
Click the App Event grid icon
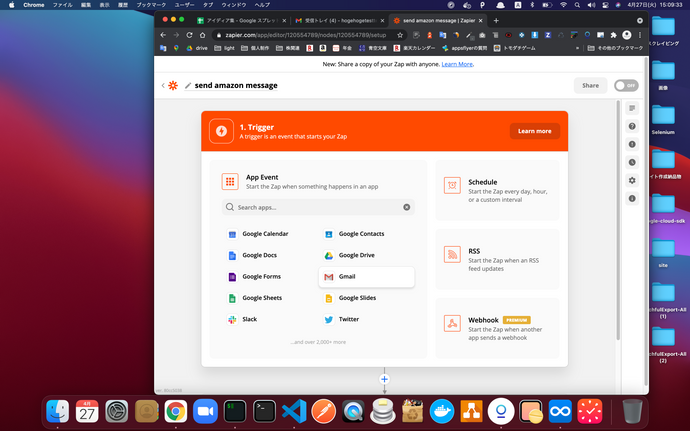[230, 181]
